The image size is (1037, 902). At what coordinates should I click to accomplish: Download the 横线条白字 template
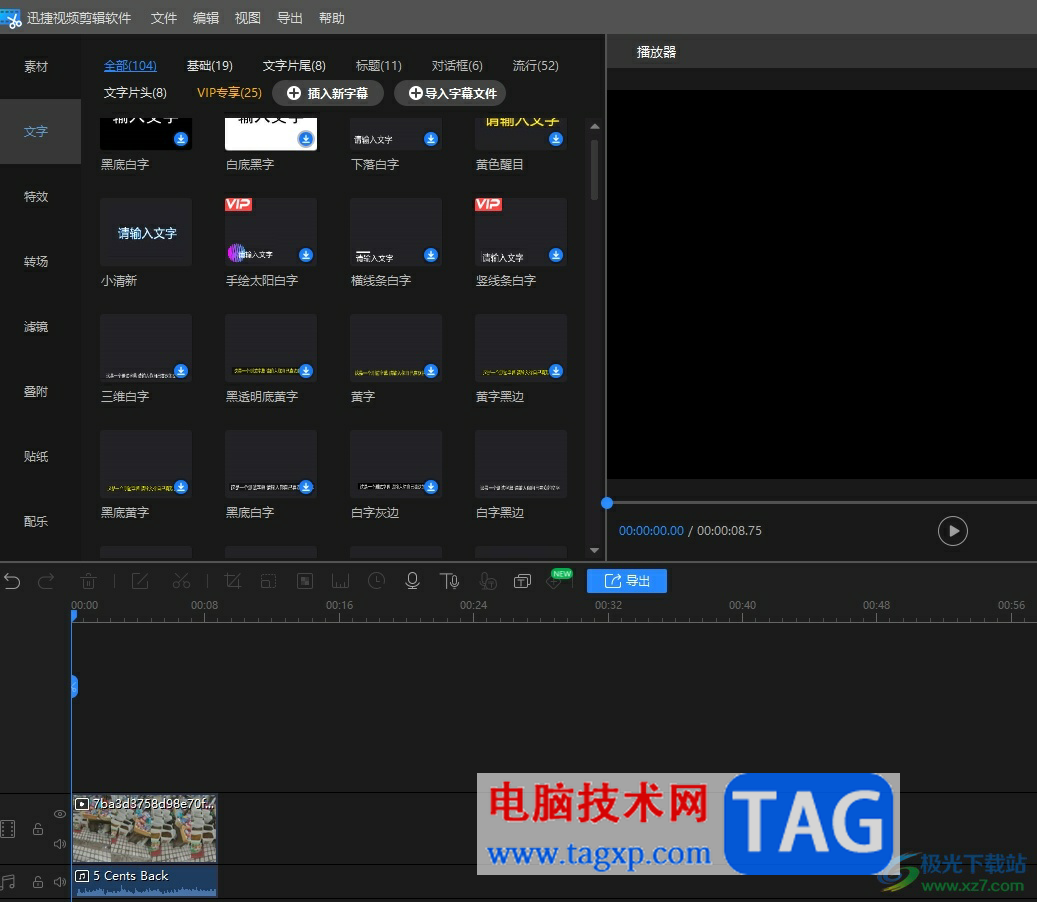pyautogui.click(x=431, y=255)
